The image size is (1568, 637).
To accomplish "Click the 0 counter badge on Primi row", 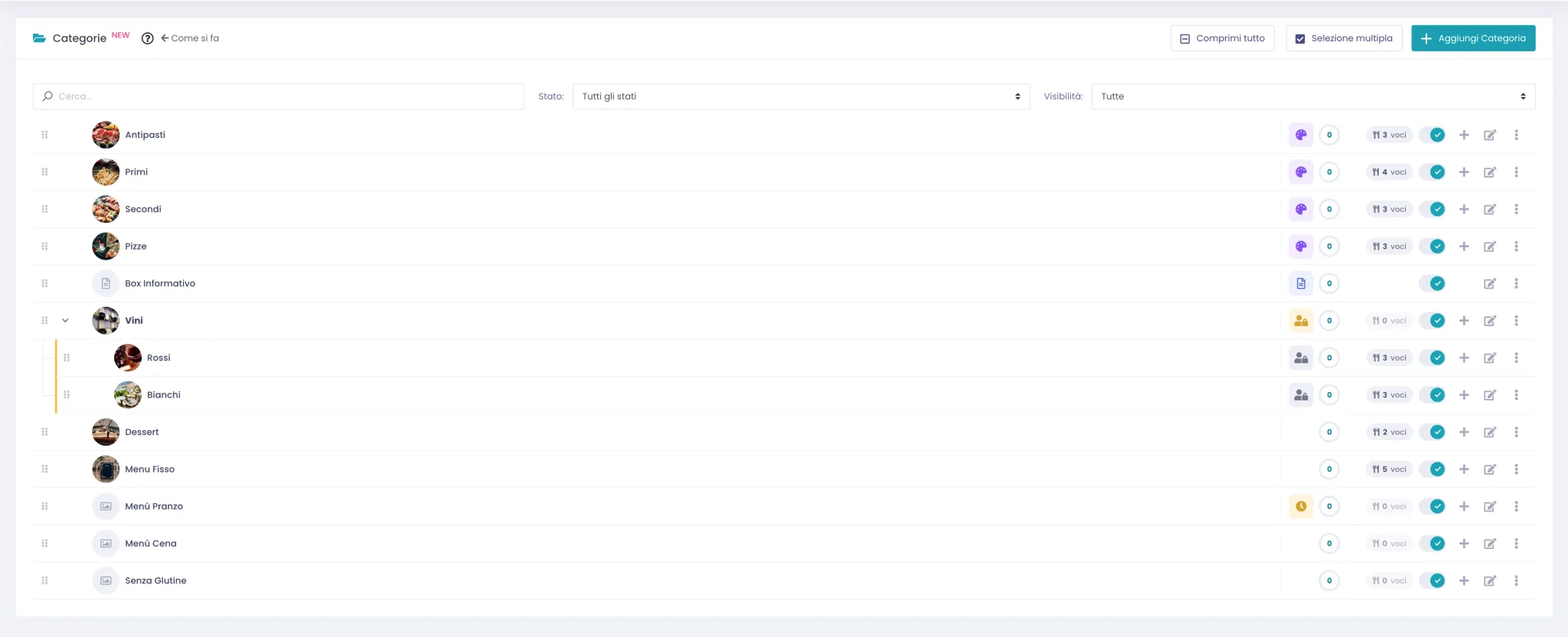I will (1329, 172).
